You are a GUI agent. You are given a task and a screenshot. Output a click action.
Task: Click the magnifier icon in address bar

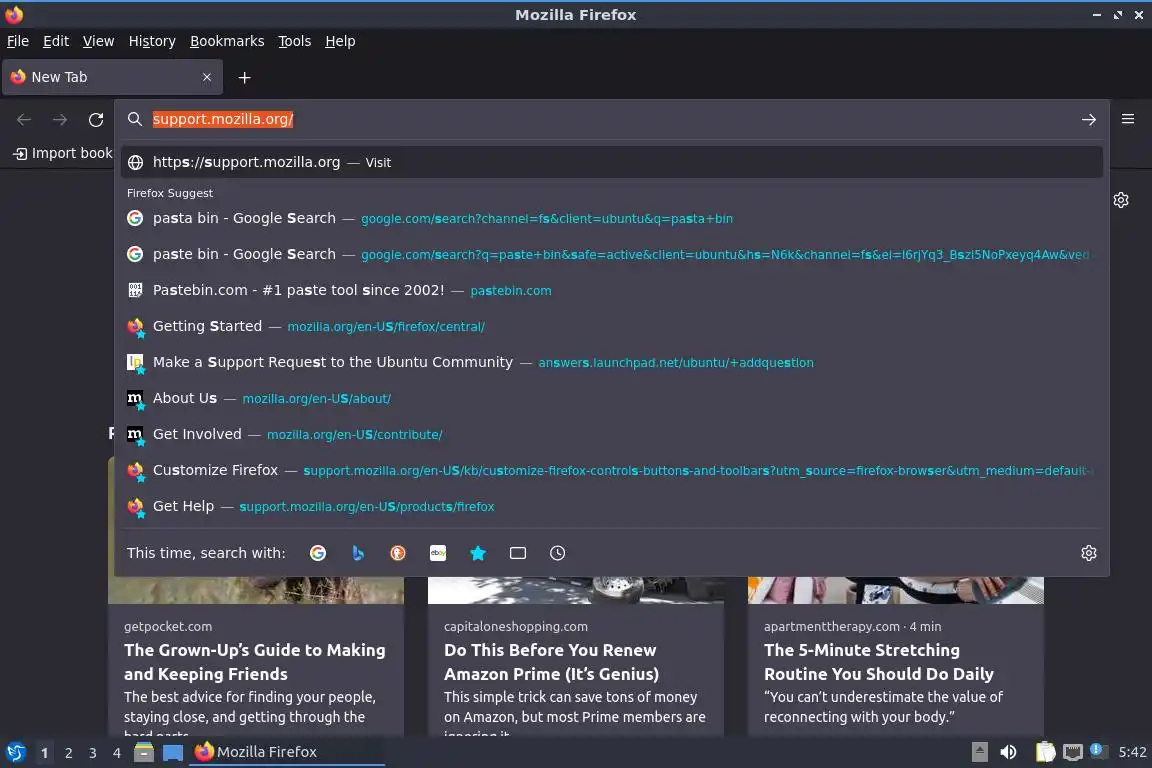tap(134, 119)
